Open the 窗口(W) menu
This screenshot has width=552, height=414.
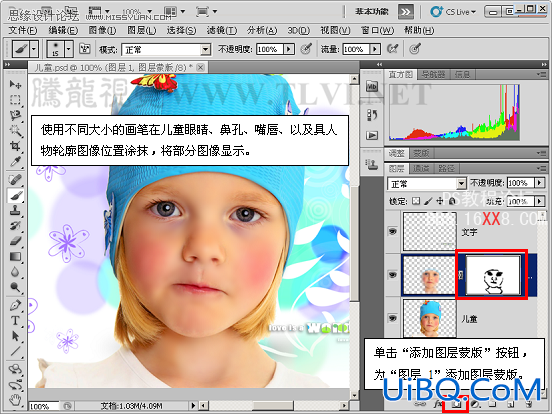[377, 31]
